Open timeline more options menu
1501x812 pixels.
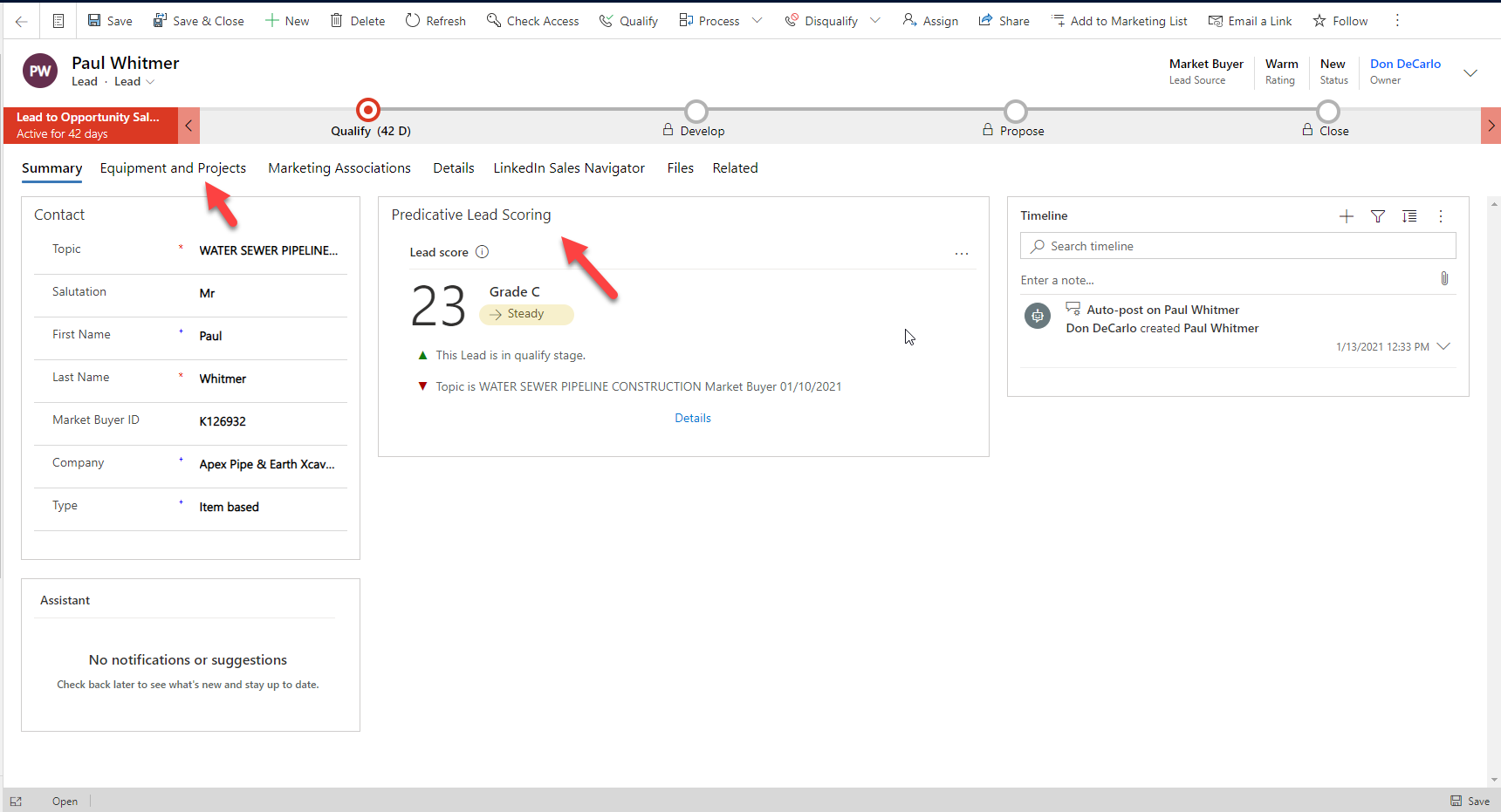1441,216
